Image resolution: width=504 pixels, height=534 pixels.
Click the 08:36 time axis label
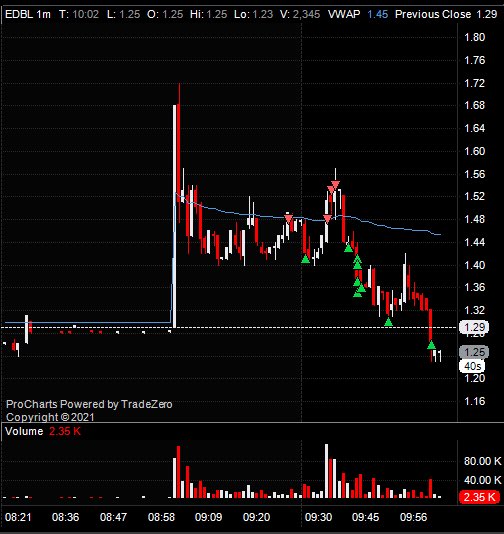coord(65,517)
